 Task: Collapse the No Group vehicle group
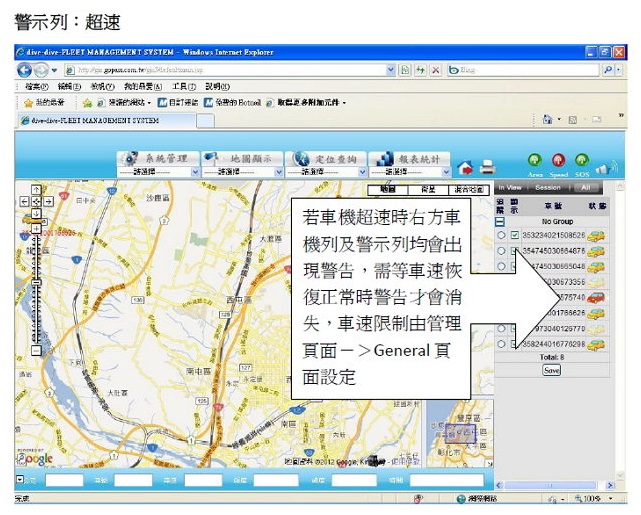coord(500,222)
